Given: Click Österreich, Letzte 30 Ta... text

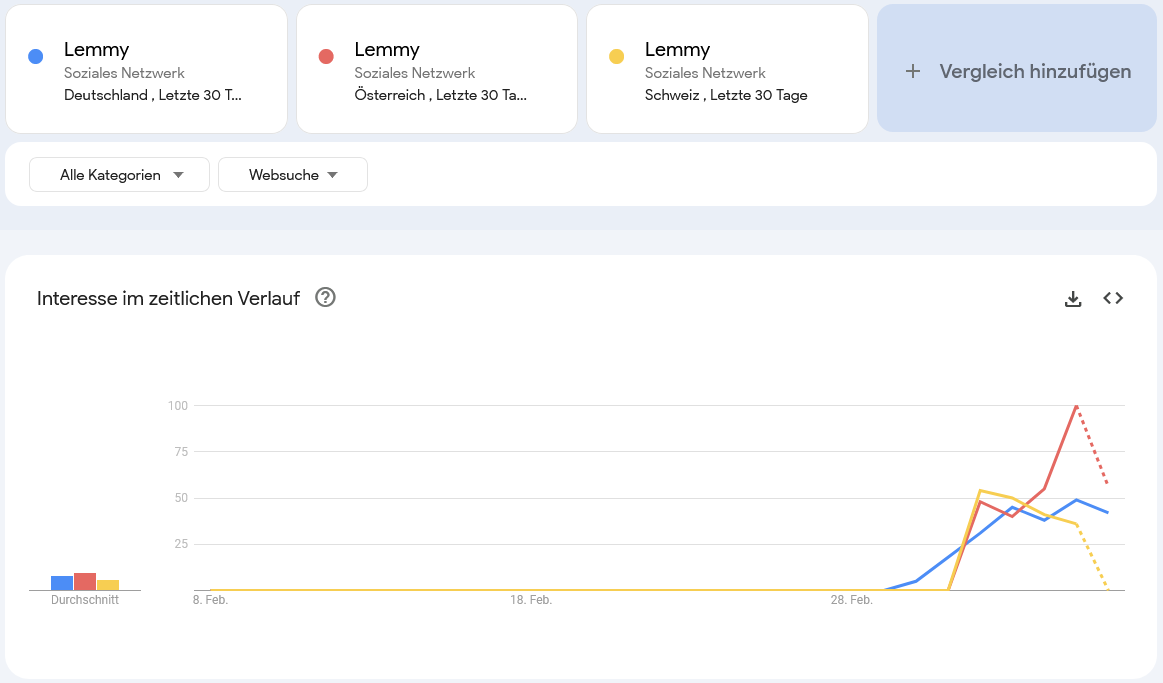Looking at the screenshot, I should [x=441, y=95].
